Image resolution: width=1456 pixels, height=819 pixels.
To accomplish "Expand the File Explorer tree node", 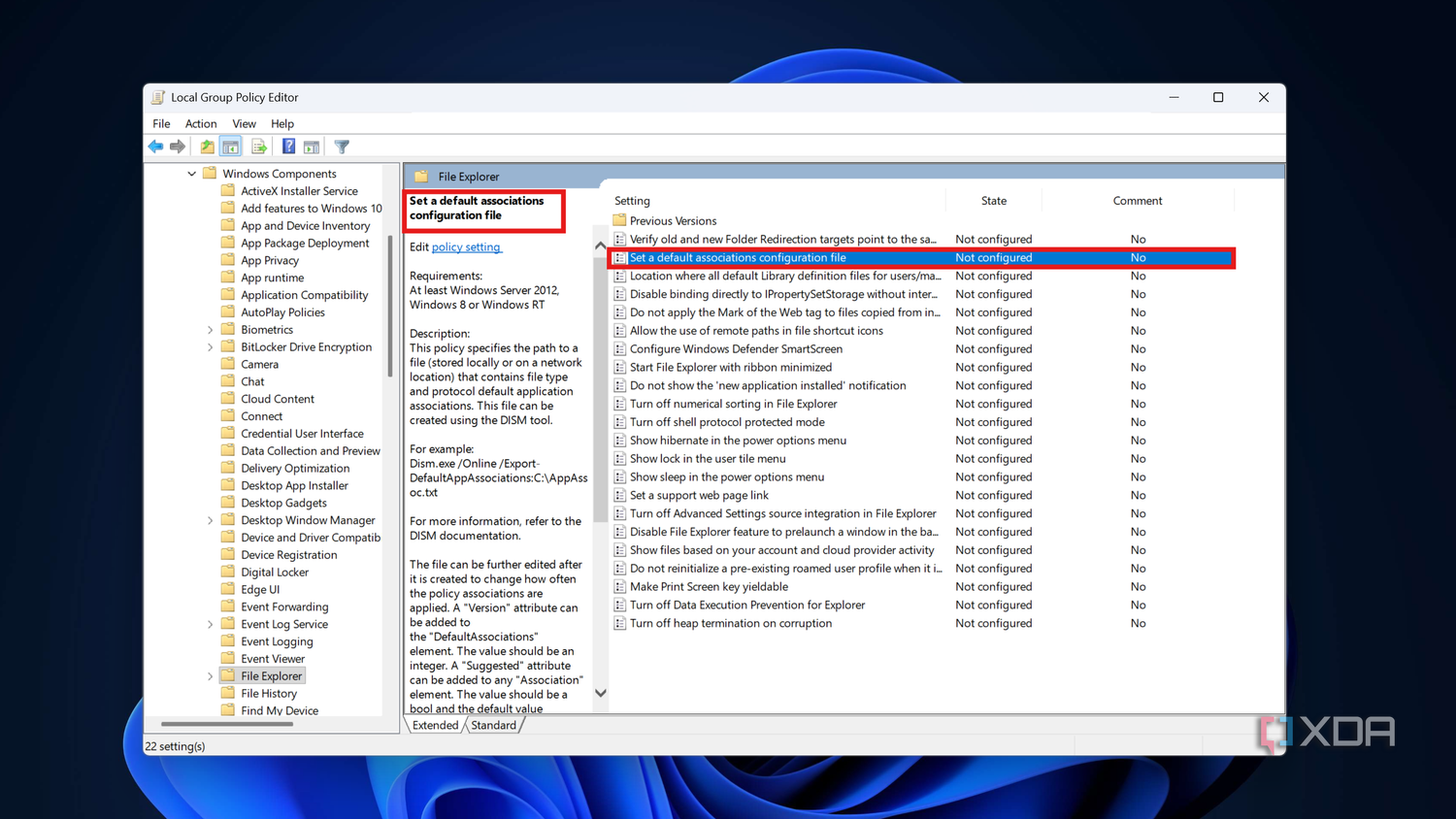I will (210, 676).
